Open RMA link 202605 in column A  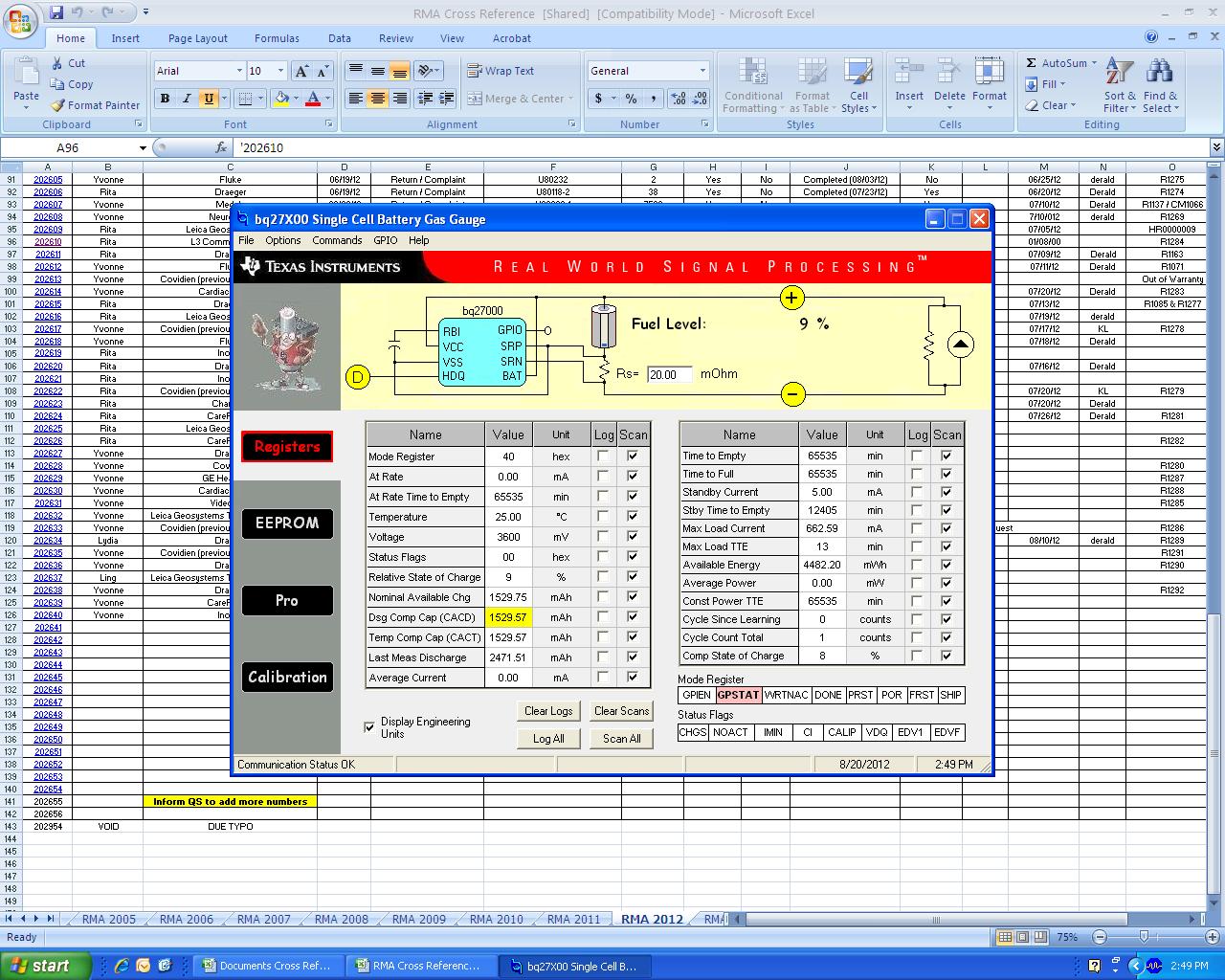coord(48,180)
